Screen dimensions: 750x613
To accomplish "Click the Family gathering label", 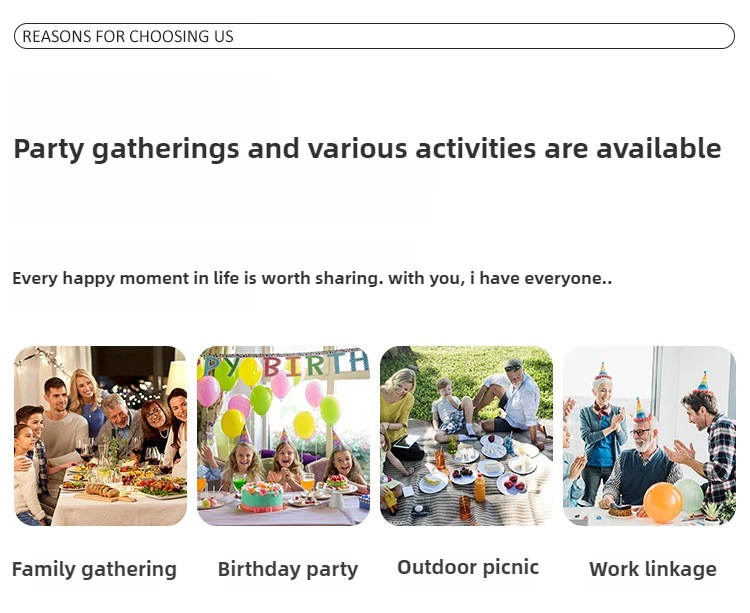I will 94,570.
